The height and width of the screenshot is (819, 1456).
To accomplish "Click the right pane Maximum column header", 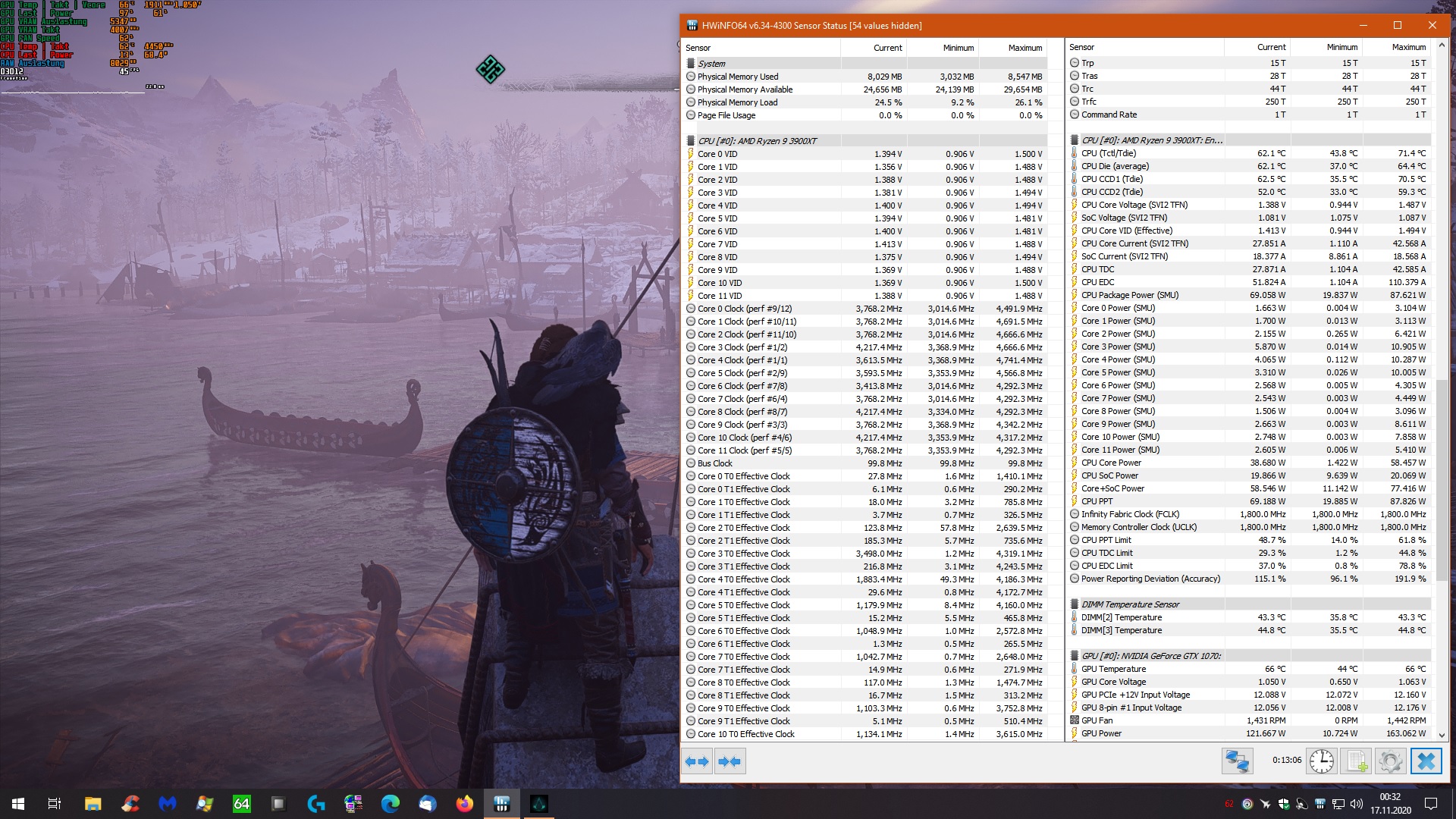I will point(1408,47).
